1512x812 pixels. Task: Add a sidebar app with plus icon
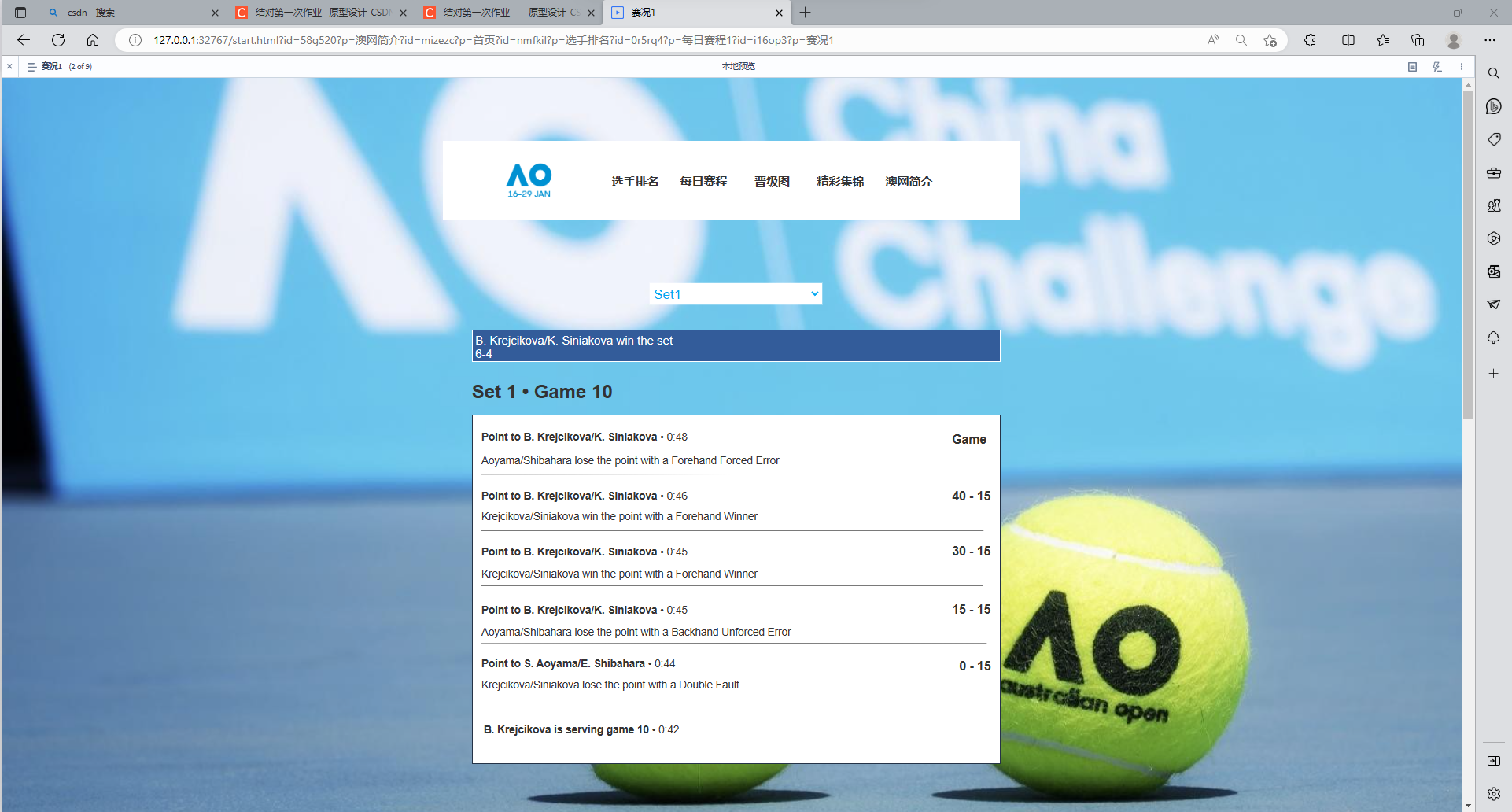pyautogui.click(x=1494, y=374)
